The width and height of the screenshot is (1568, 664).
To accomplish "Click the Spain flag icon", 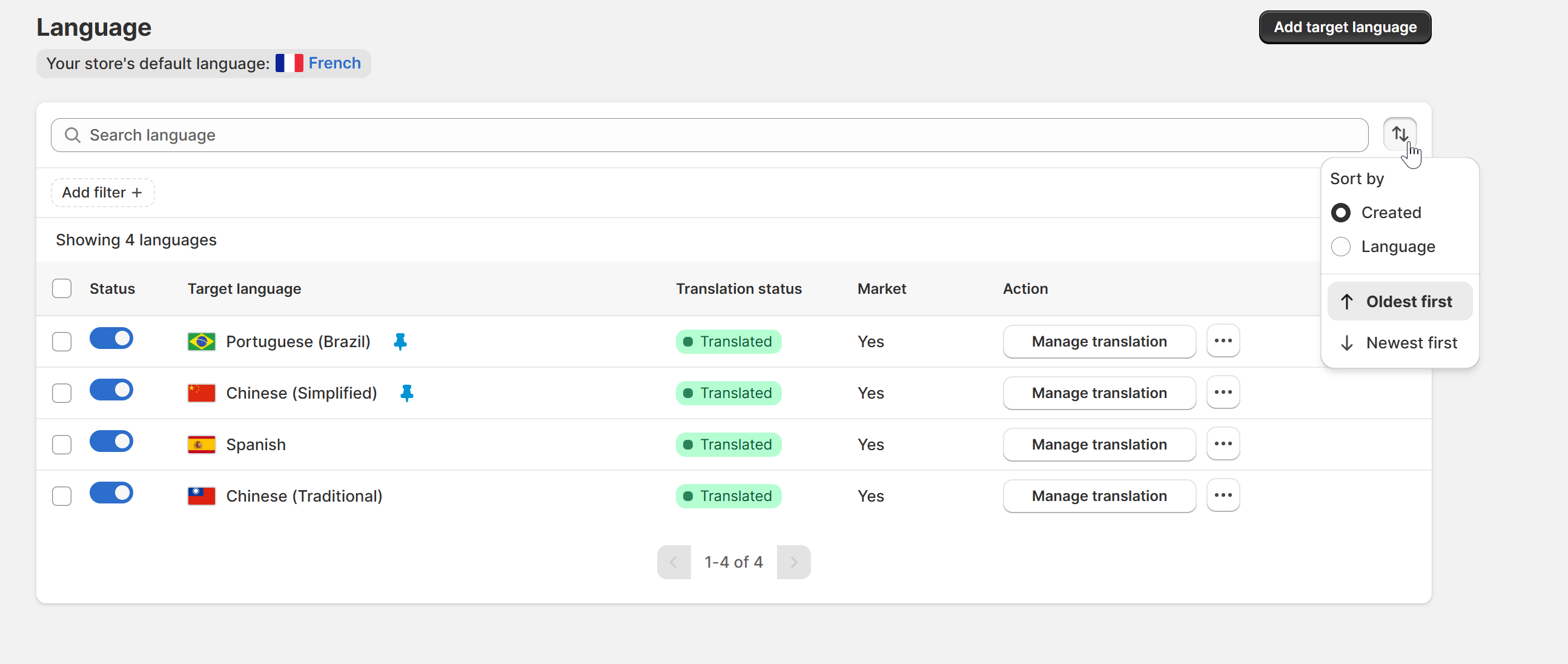I will [x=202, y=445].
